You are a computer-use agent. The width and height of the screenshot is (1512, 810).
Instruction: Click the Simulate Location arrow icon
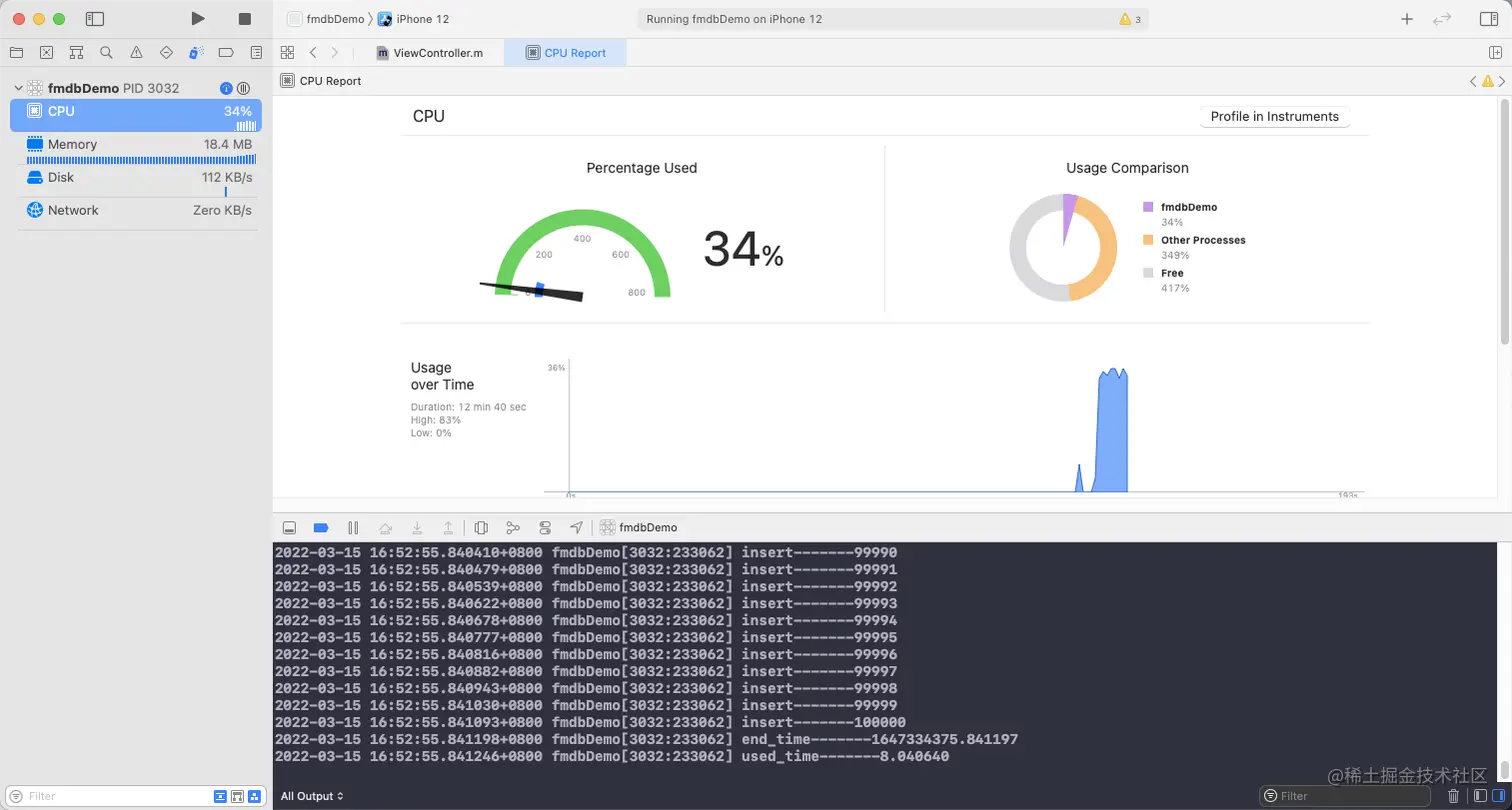(x=576, y=527)
